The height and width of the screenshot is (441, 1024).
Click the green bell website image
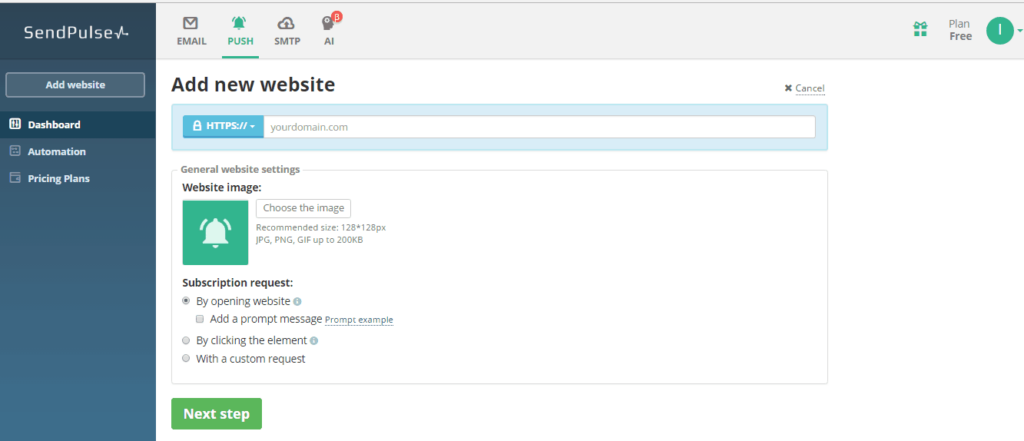(216, 233)
